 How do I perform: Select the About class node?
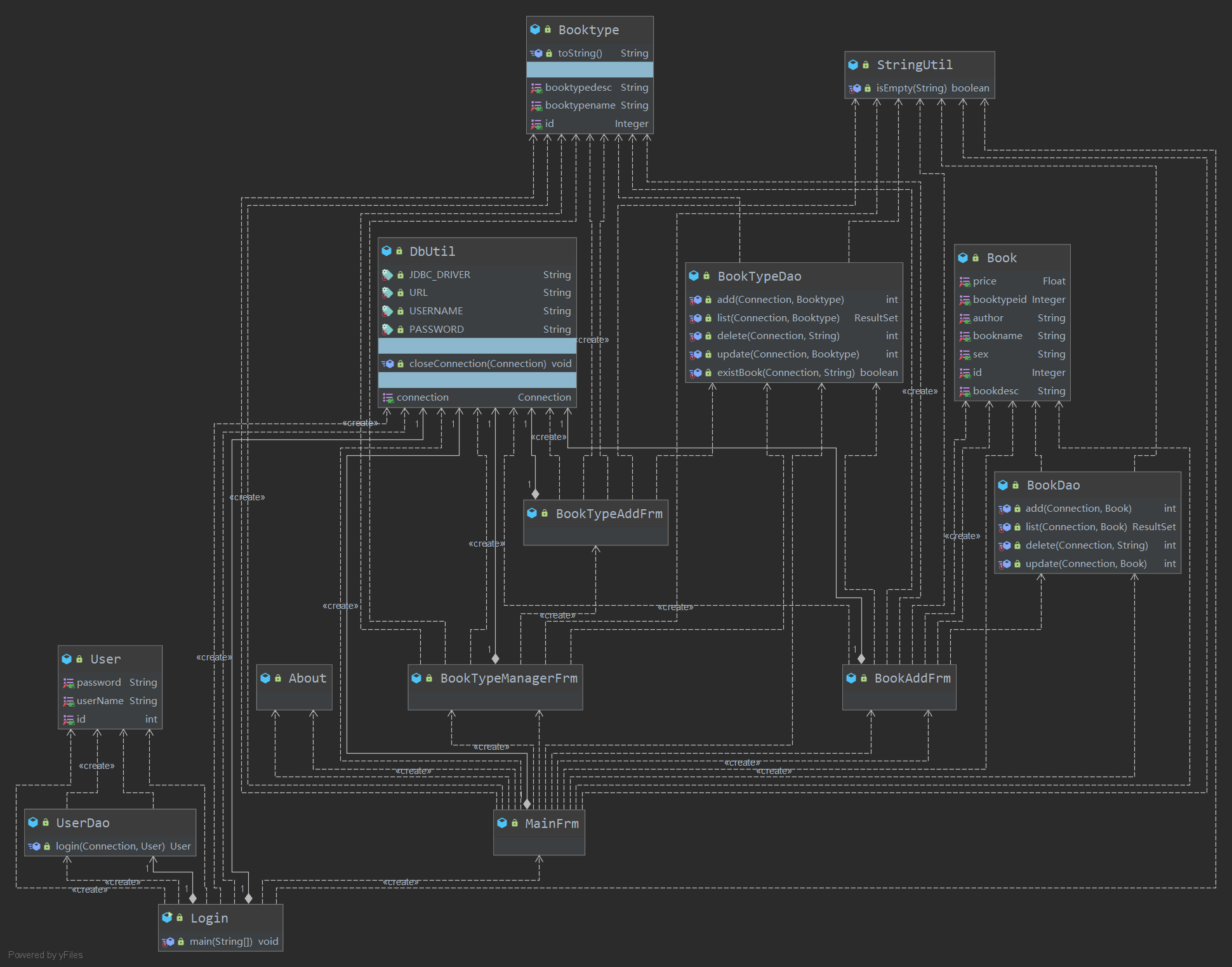click(x=294, y=687)
